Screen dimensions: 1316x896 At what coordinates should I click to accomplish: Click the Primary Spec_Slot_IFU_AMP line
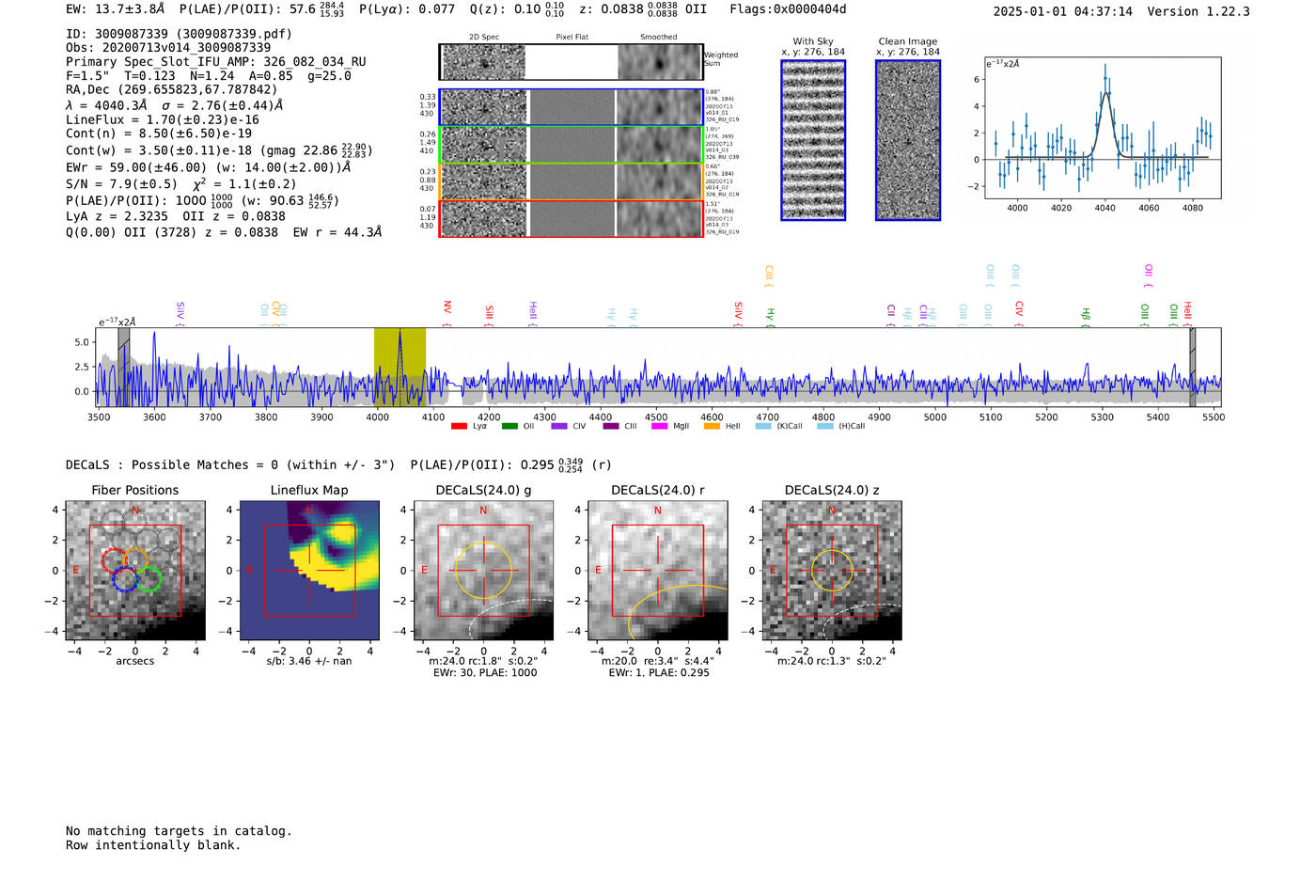pyautogui.click(x=216, y=62)
